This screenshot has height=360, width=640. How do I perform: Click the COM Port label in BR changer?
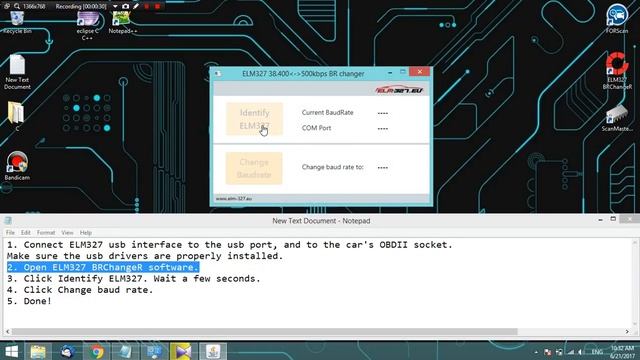316,128
